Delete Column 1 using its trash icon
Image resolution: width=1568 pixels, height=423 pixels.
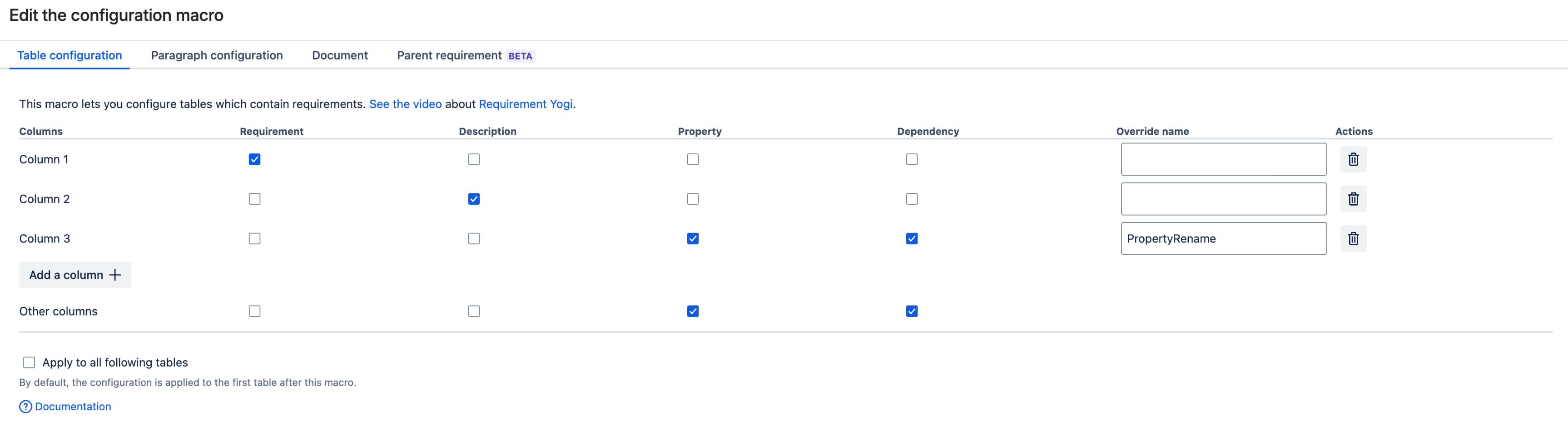pyautogui.click(x=1353, y=159)
